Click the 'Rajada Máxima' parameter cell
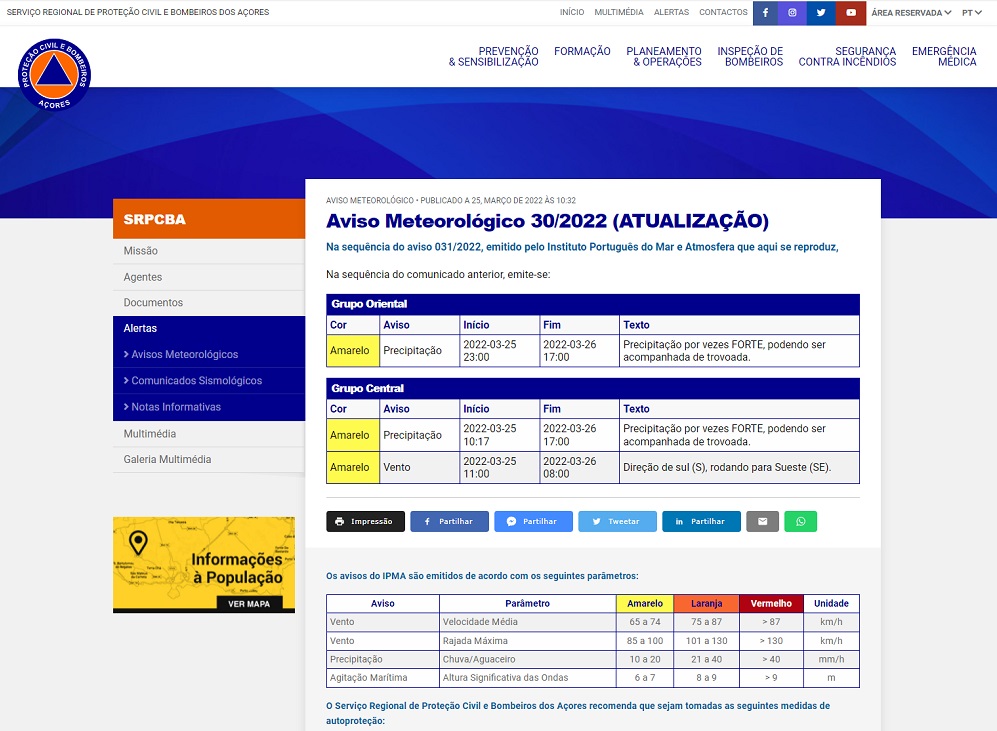This screenshot has height=731, width=997. coord(528,641)
